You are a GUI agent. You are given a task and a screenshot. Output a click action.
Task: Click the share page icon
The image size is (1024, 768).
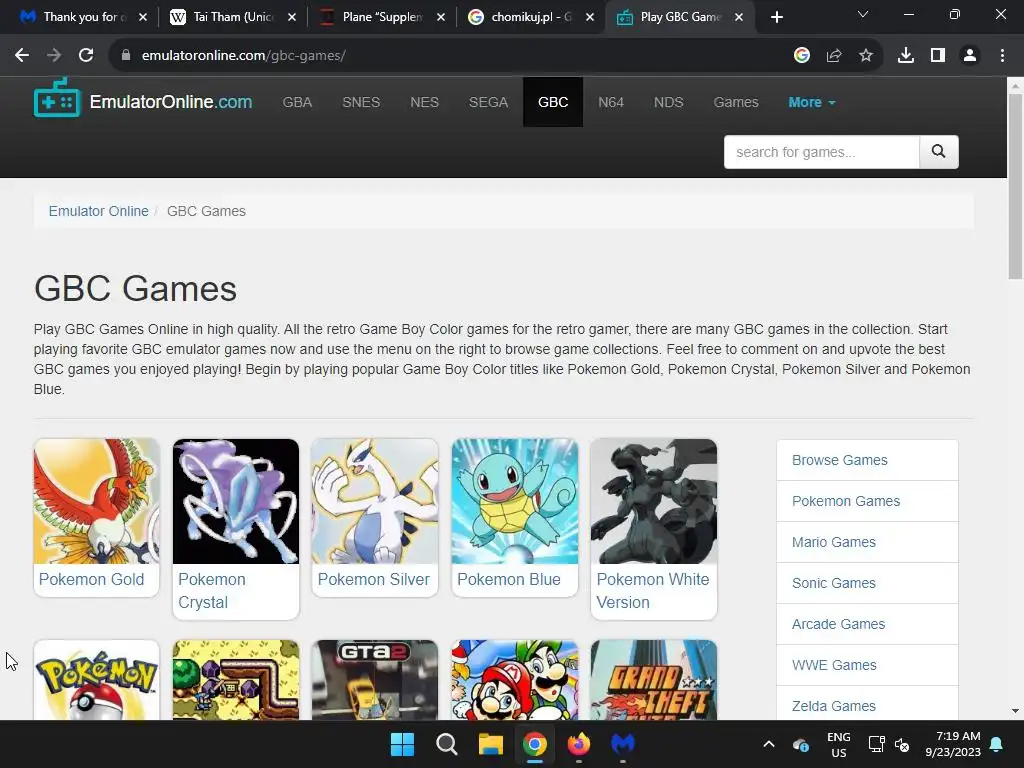tap(834, 56)
